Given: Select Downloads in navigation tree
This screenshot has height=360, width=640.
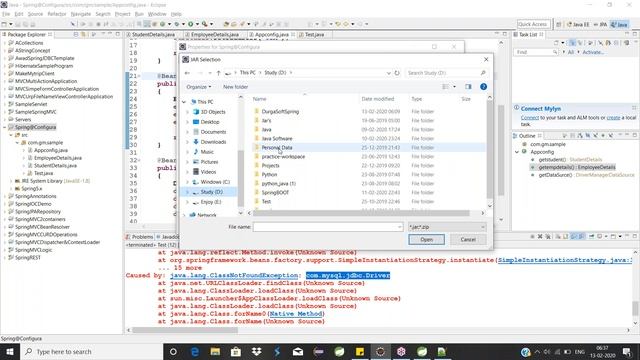Looking at the screenshot, I should click(x=213, y=142).
